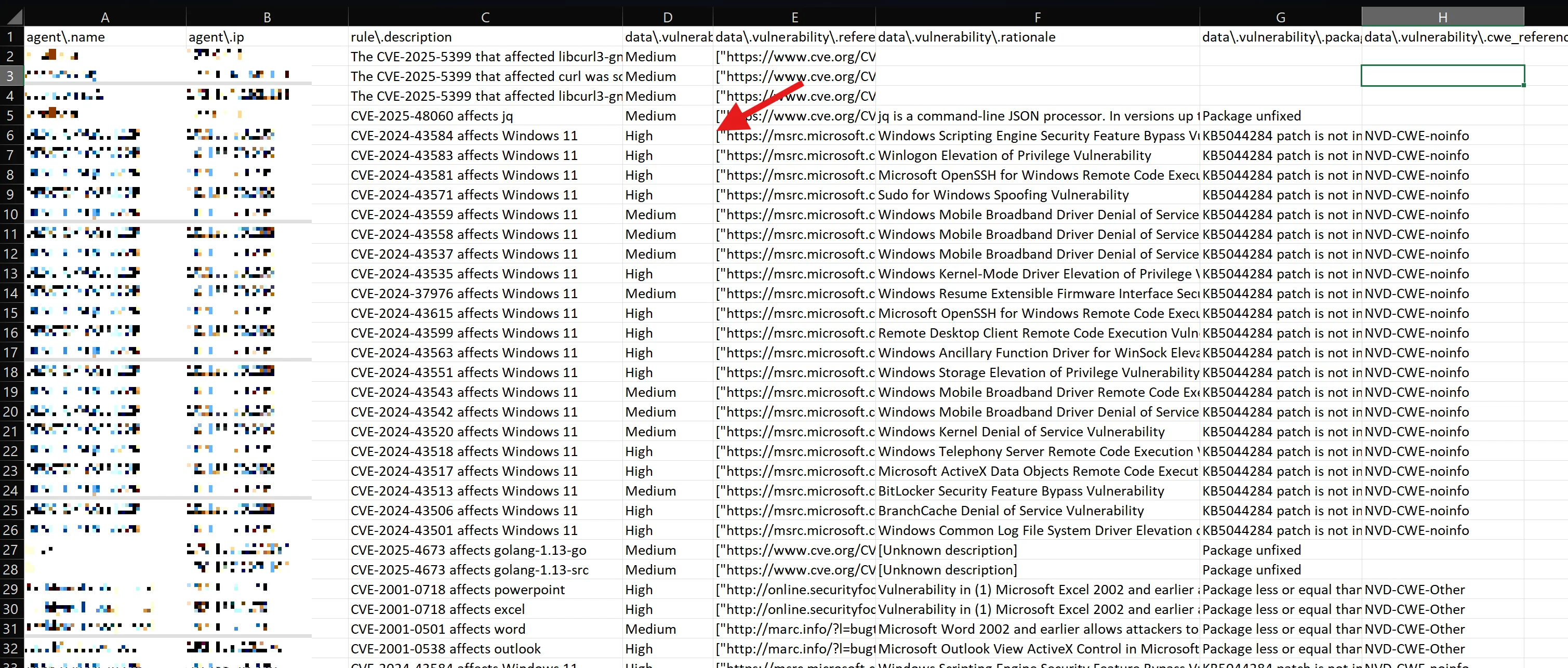Select column E header
The height and width of the screenshot is (668, 1568).
click(794, 17)
